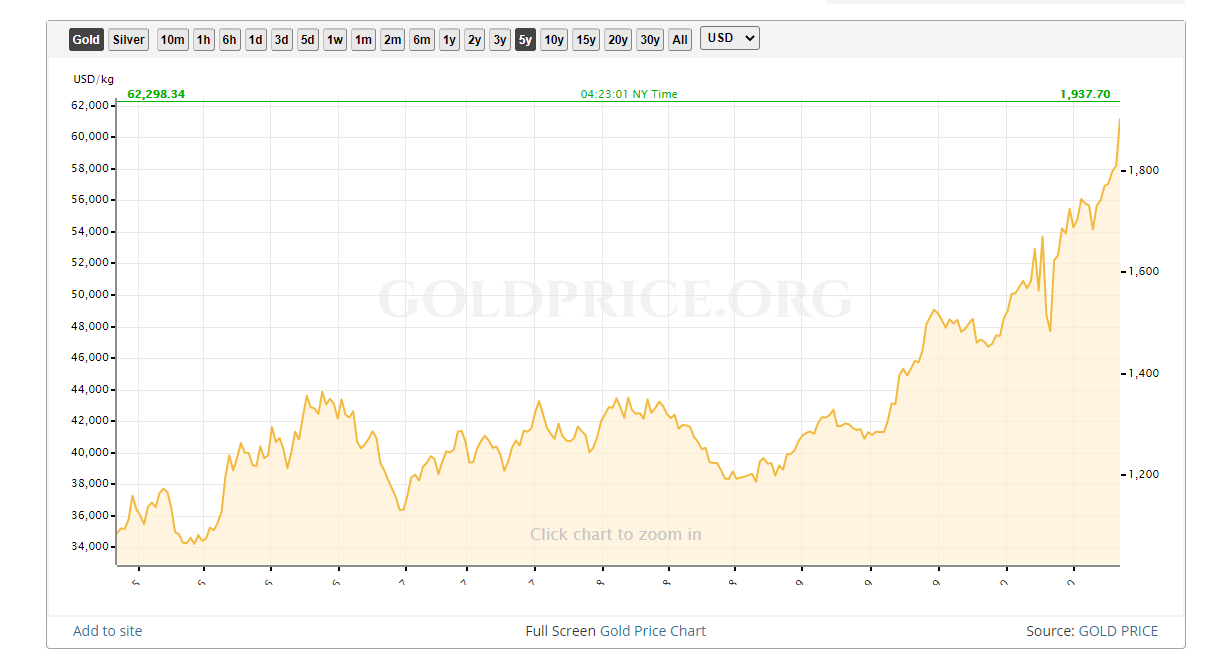Click the 04:23:01 NY Time label
The width and height of the screenshot is (1218, 657).
point(629,94)
